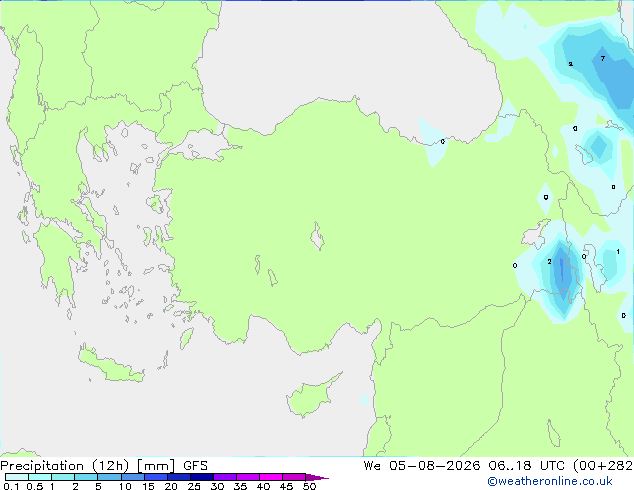Click the 20–25 mm dark blue swatch

tap(178, 477)
